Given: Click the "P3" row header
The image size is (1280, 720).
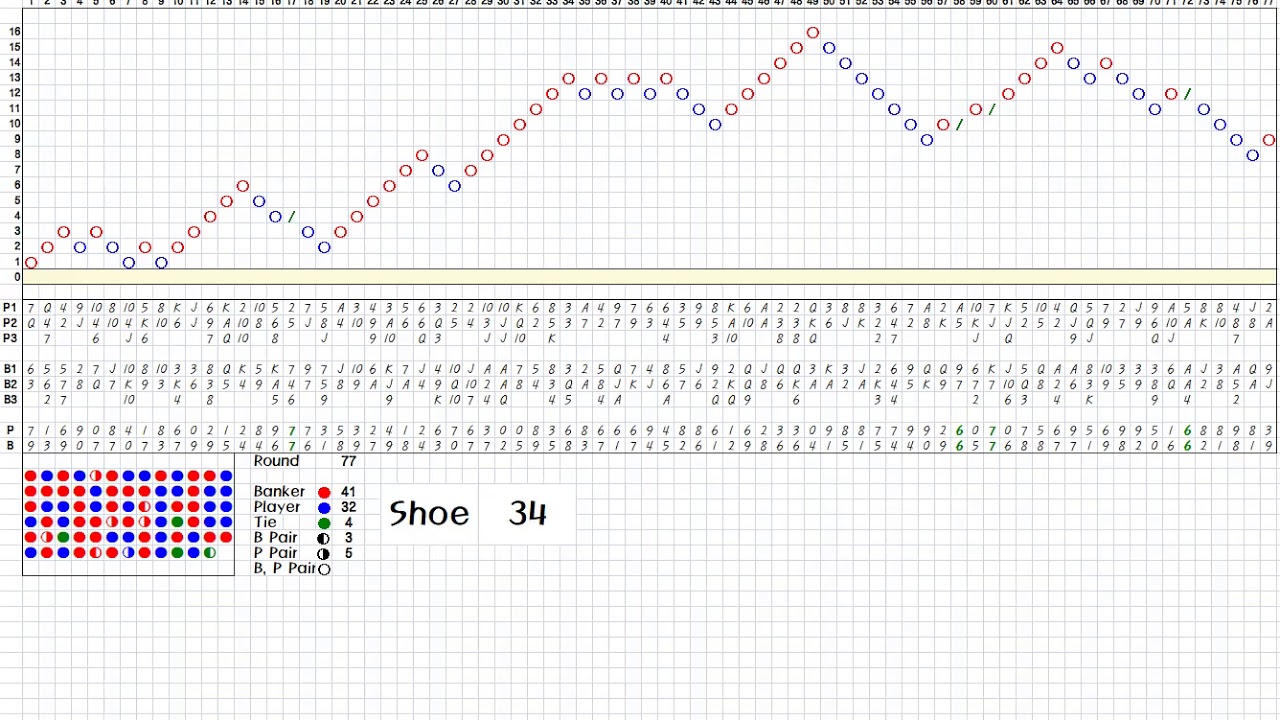Looking at the screenshot, I should tap(10, 338).
